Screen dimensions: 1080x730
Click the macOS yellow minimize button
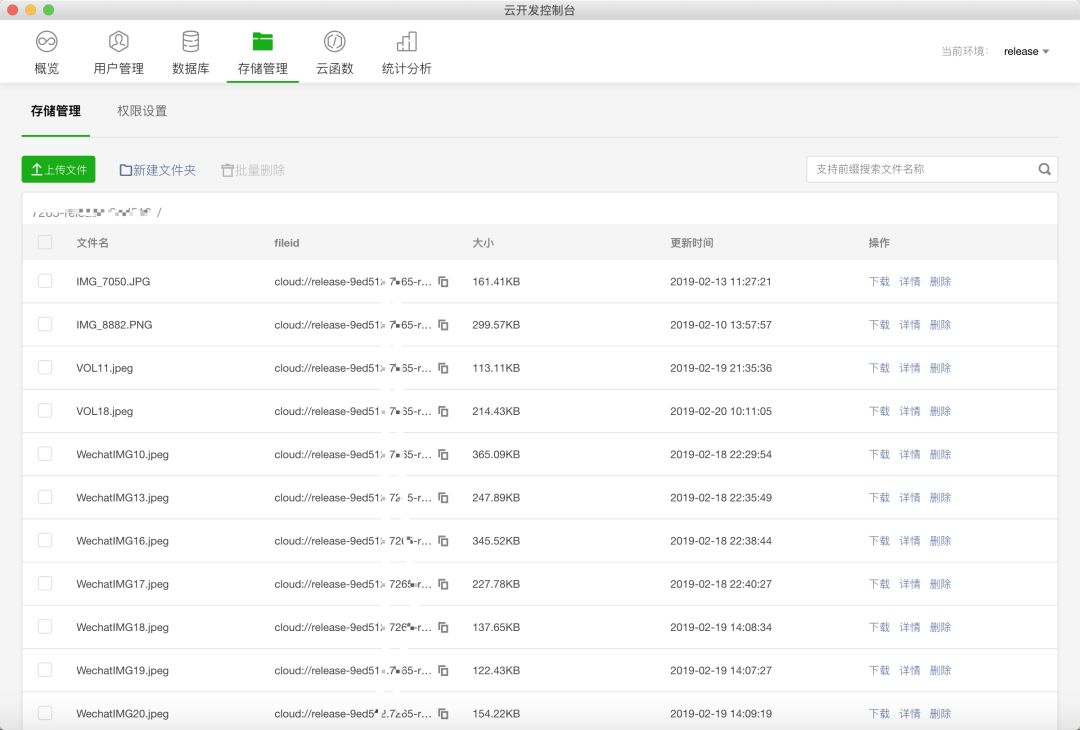coord(30,10)
